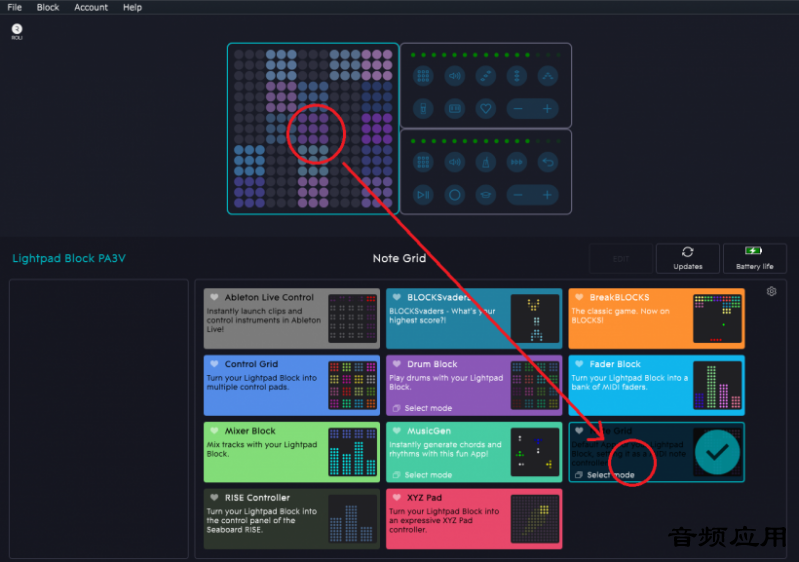This screenshot has width=799, height=562.
Task: Click the Play/Pause button on the Loop Block
Action: pos(423,195)
